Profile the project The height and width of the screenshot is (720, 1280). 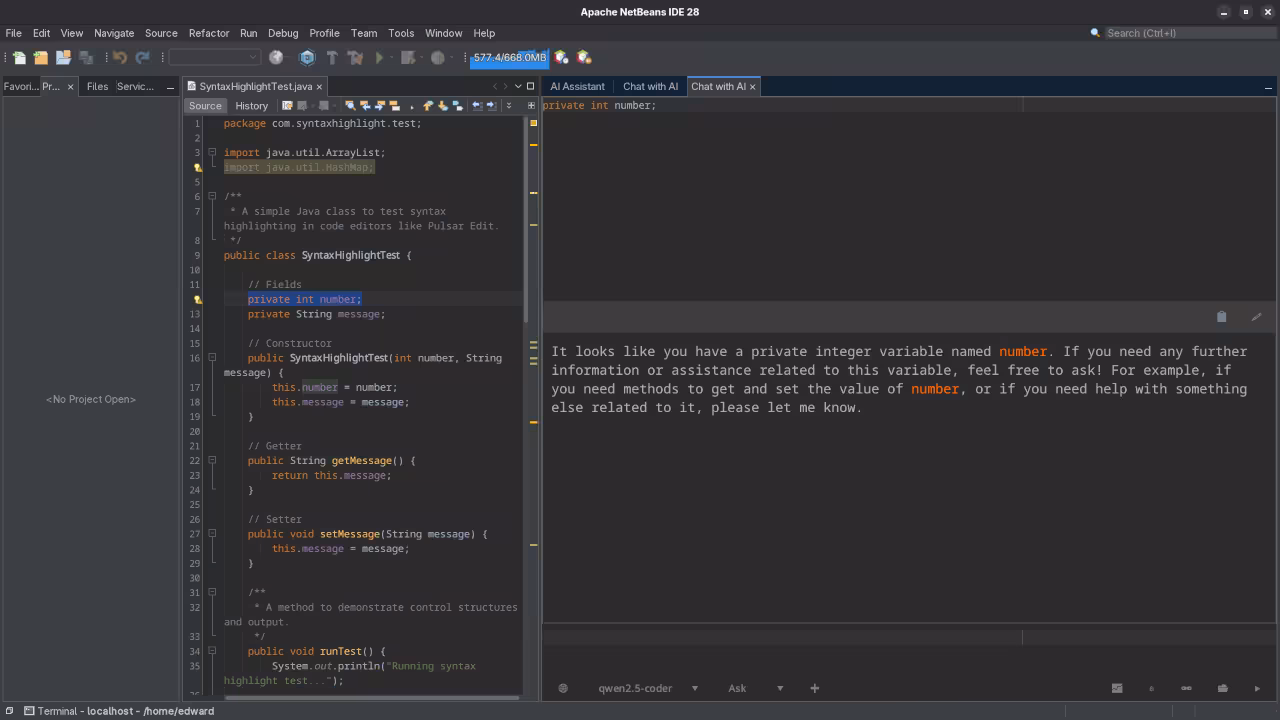pyautogui.click(x=438, y=57)
